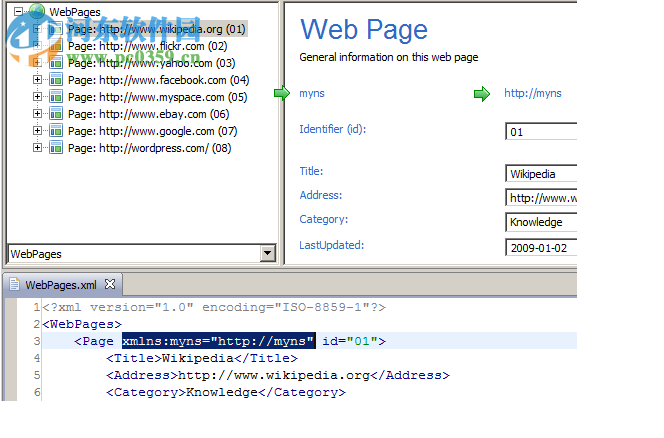
Task: Click the Identifier (id) field
Action: (541, 132)
